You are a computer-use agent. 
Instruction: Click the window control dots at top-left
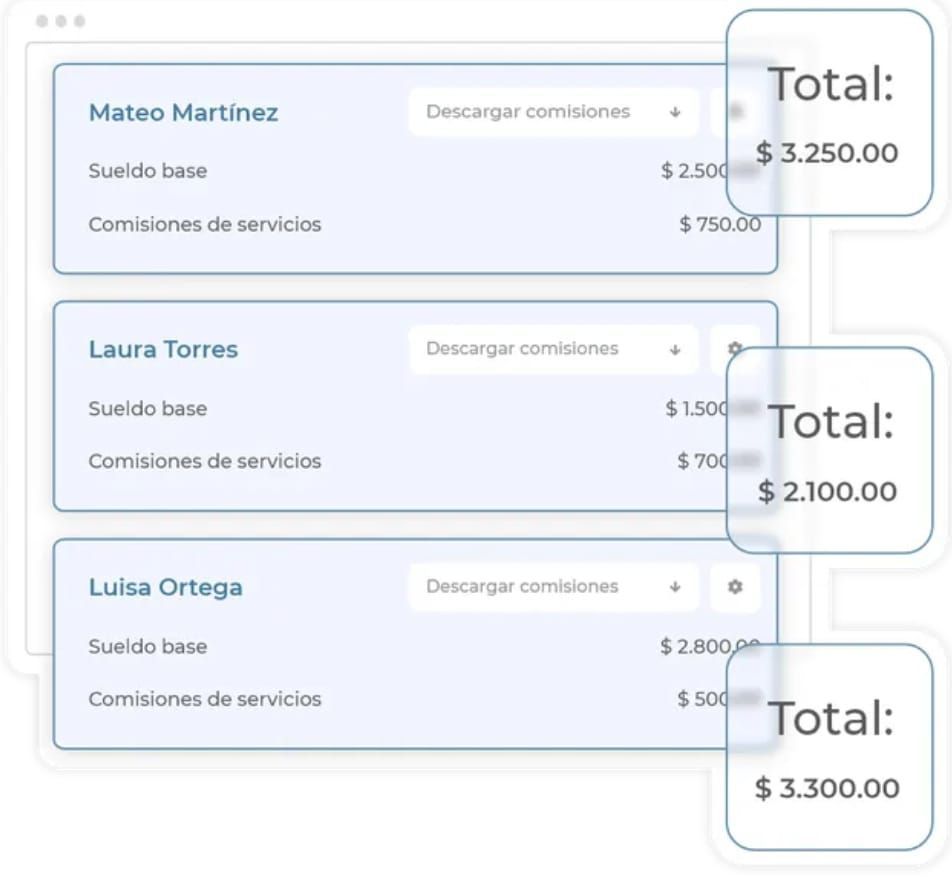point(60,21)
